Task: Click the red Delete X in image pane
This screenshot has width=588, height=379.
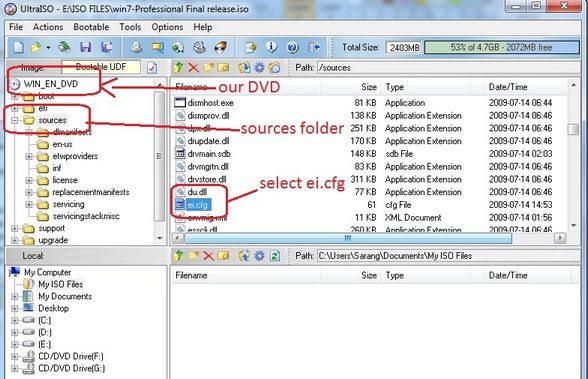Action: coord(194,68)
